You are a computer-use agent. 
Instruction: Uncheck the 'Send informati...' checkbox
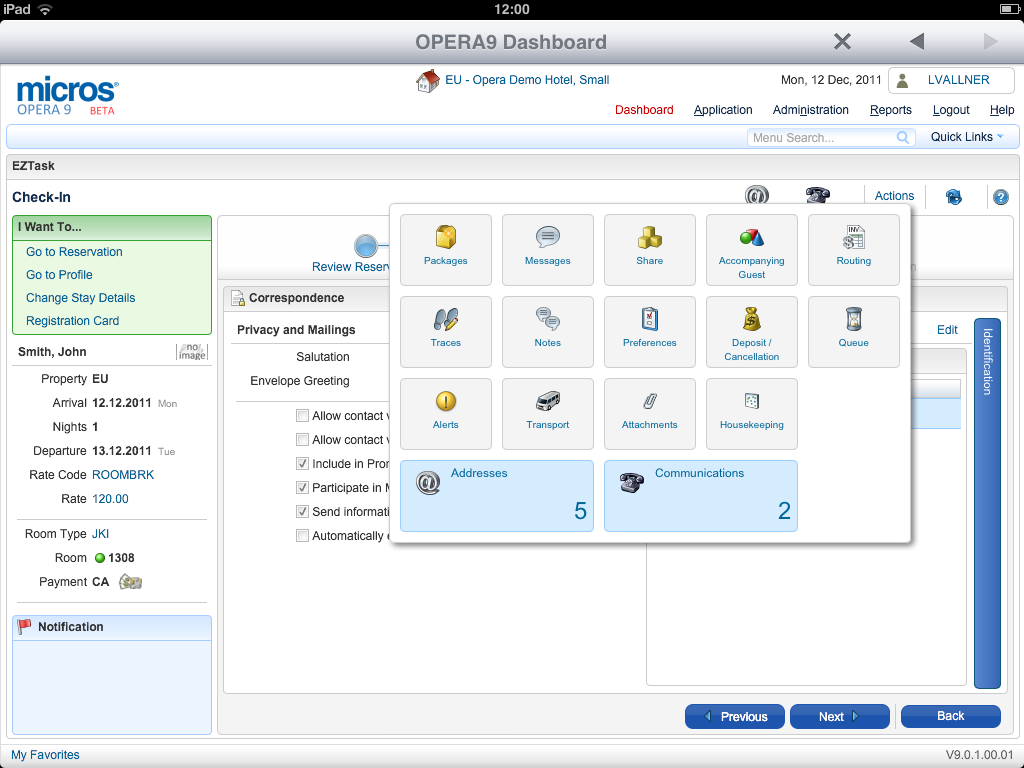pos(302,511)
